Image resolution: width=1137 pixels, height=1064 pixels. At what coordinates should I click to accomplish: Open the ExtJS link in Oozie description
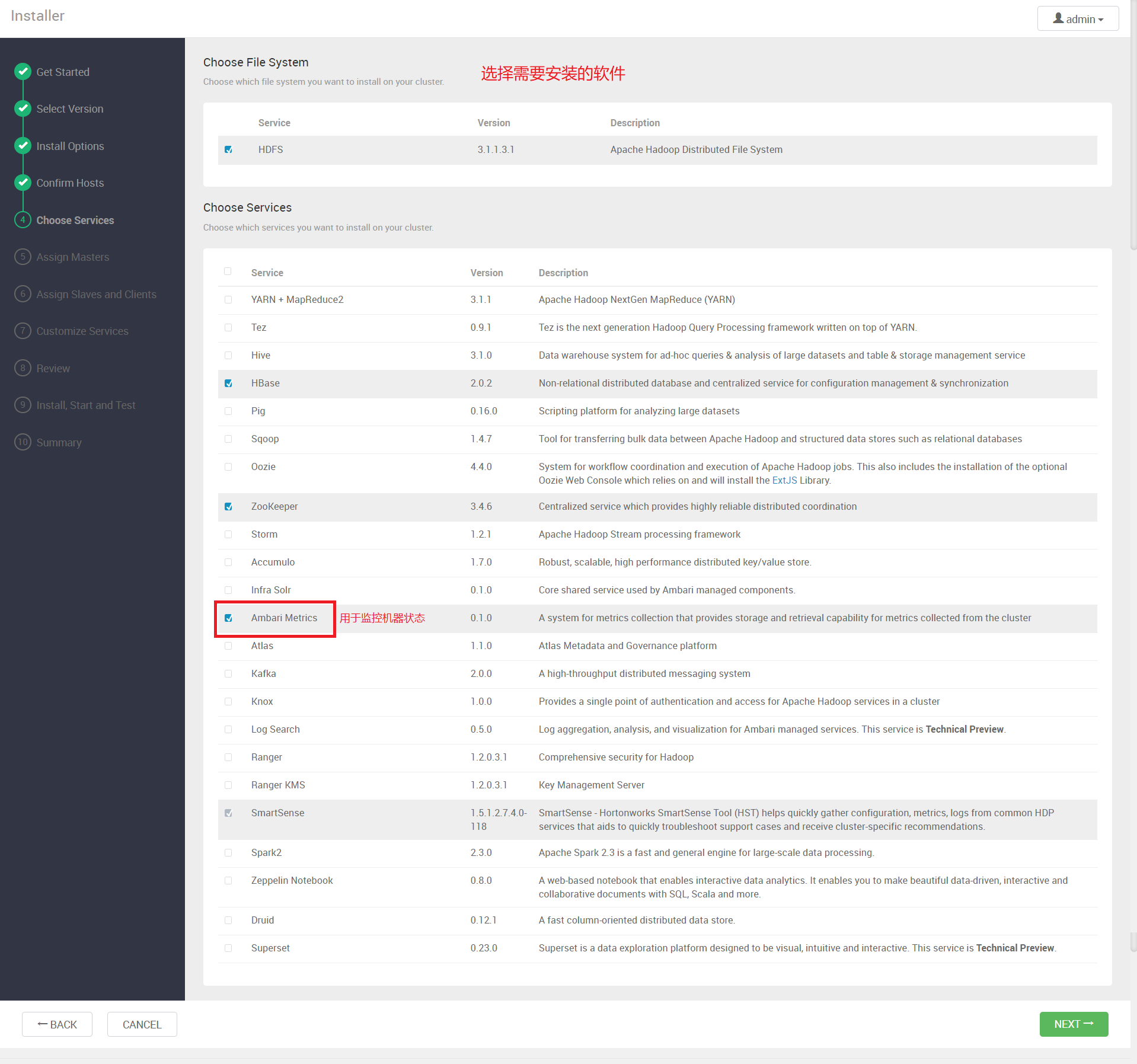pos(784,480)
